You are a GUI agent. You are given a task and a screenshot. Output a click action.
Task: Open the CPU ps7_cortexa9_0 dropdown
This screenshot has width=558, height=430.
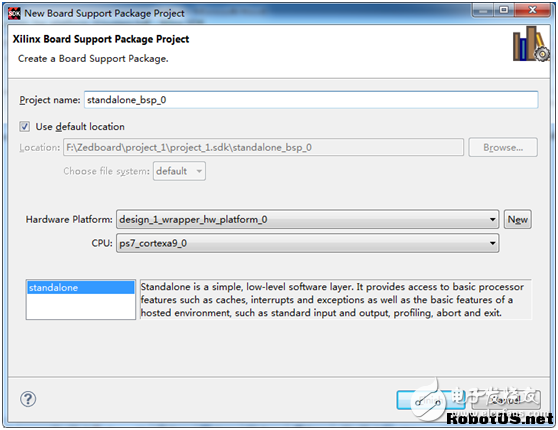[307, 243]
